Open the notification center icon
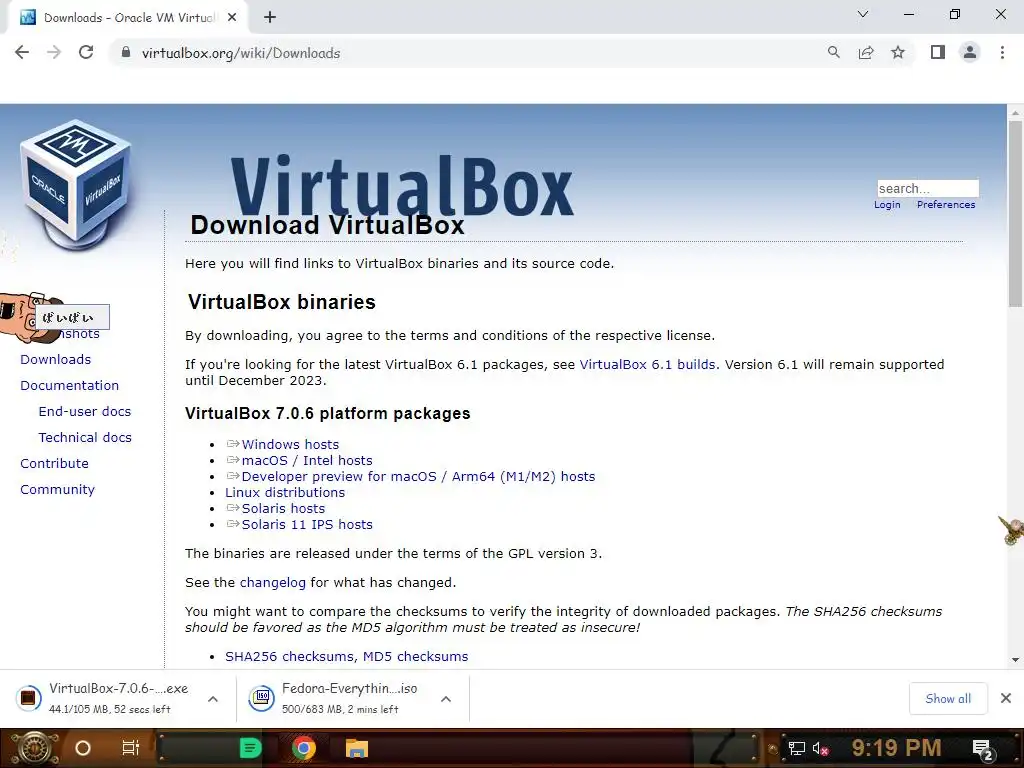This screenshot has height=768, width=1024. click(983, 749)
